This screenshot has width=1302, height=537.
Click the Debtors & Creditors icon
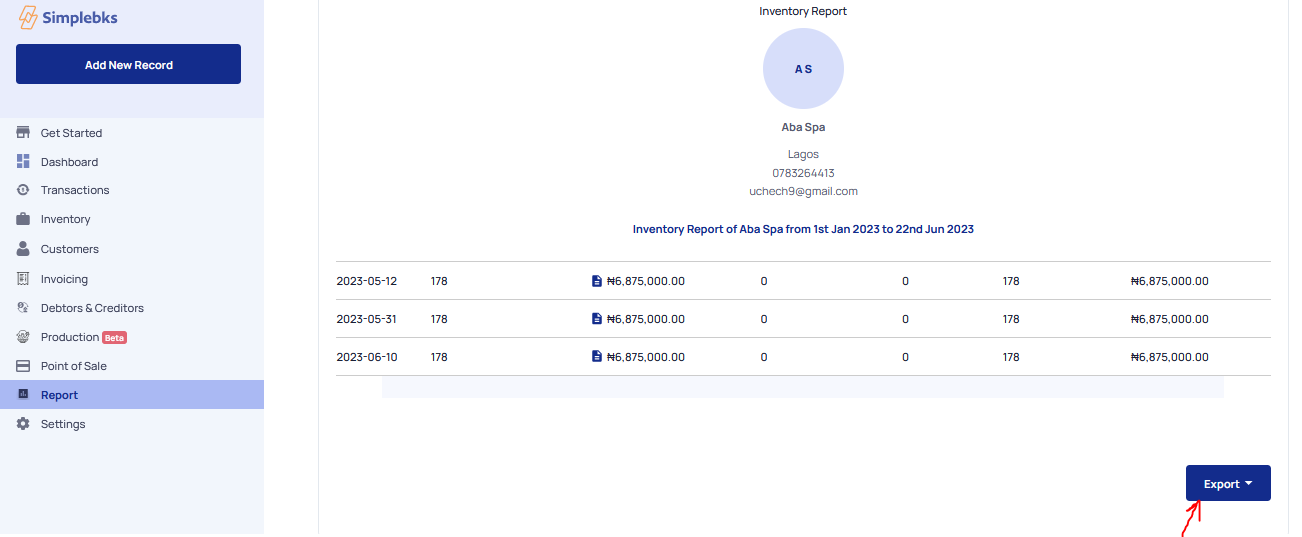pyautogui.click(x=23, y=308)
